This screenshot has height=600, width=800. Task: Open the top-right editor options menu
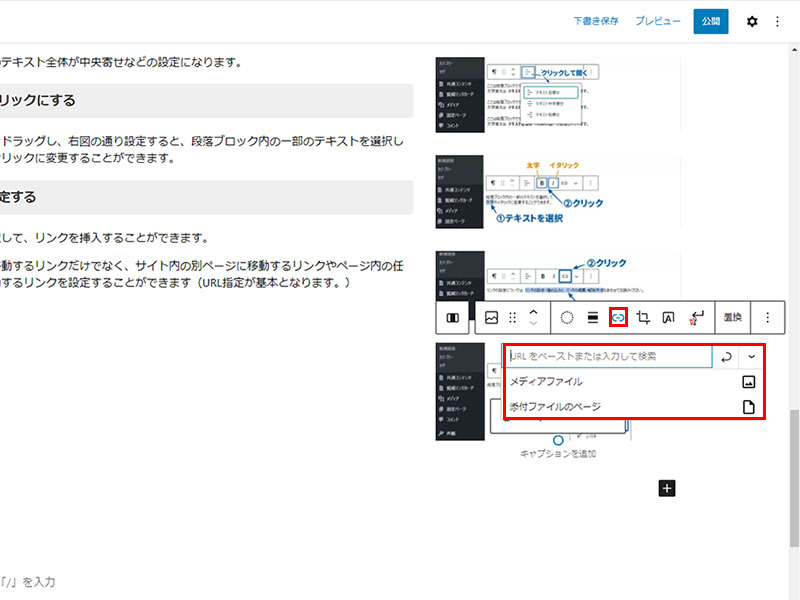coord(778,21)
